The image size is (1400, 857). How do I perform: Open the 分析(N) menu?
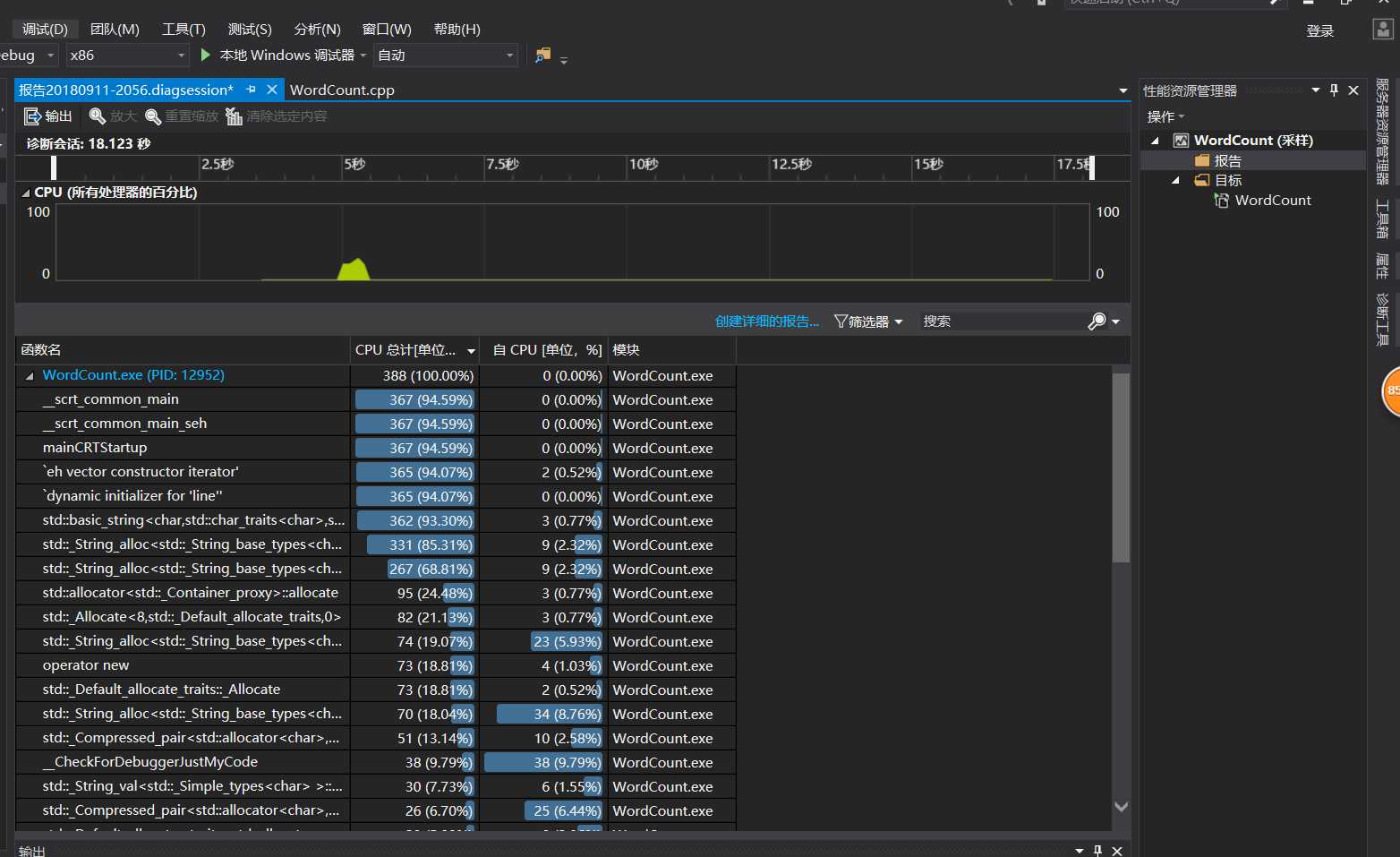[317, 30]
